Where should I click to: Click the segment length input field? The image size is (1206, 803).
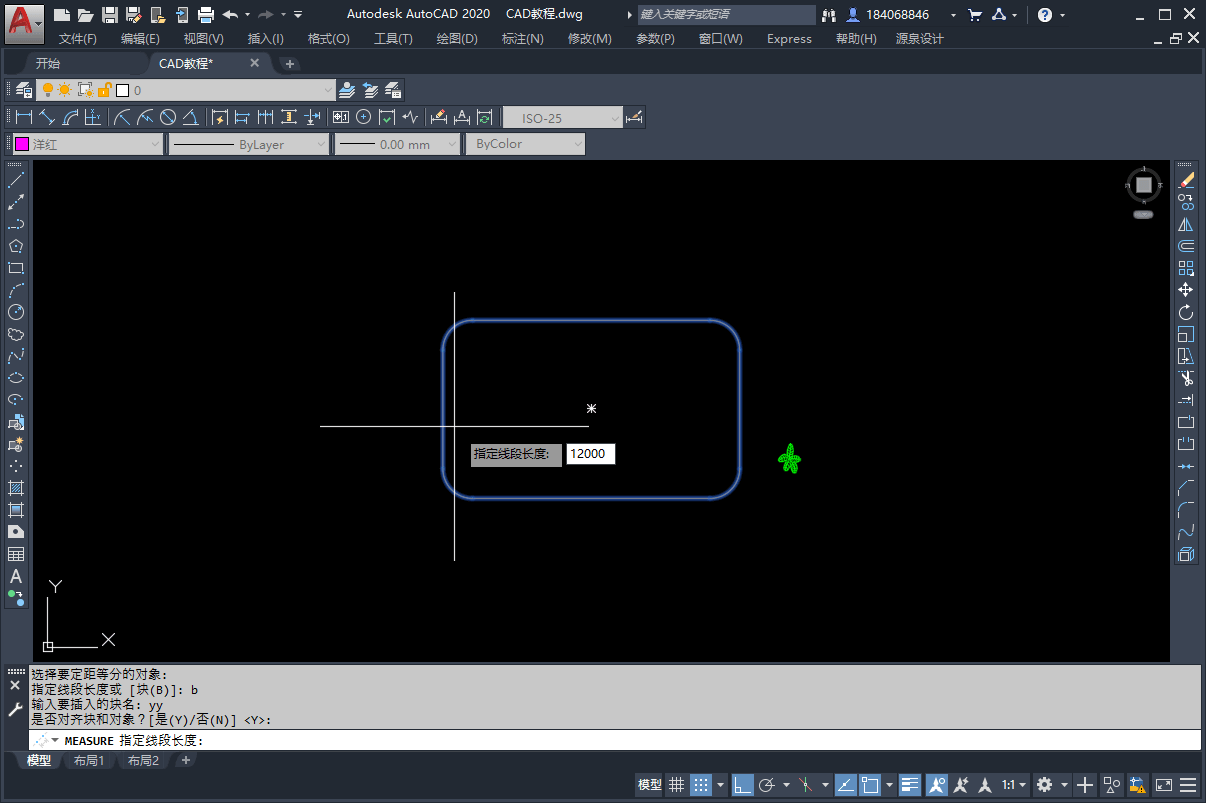(590, 454)
